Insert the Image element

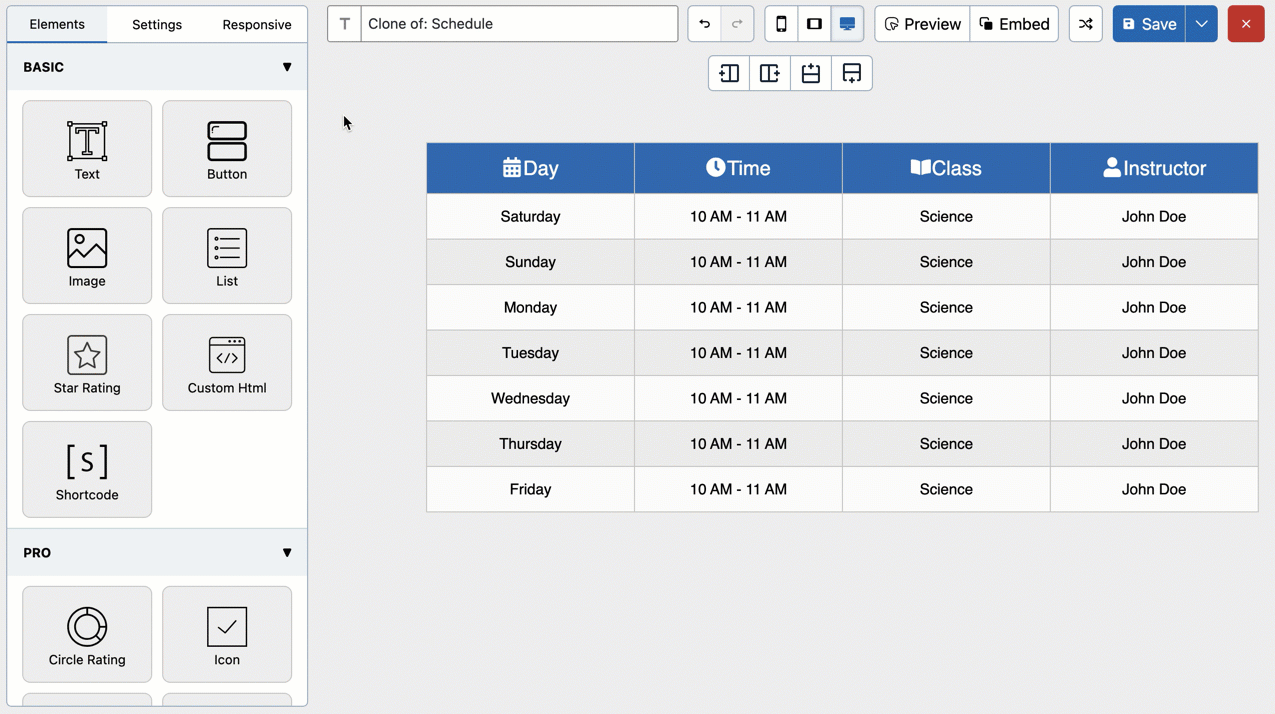pyautogui.click(x=87, y=256)
